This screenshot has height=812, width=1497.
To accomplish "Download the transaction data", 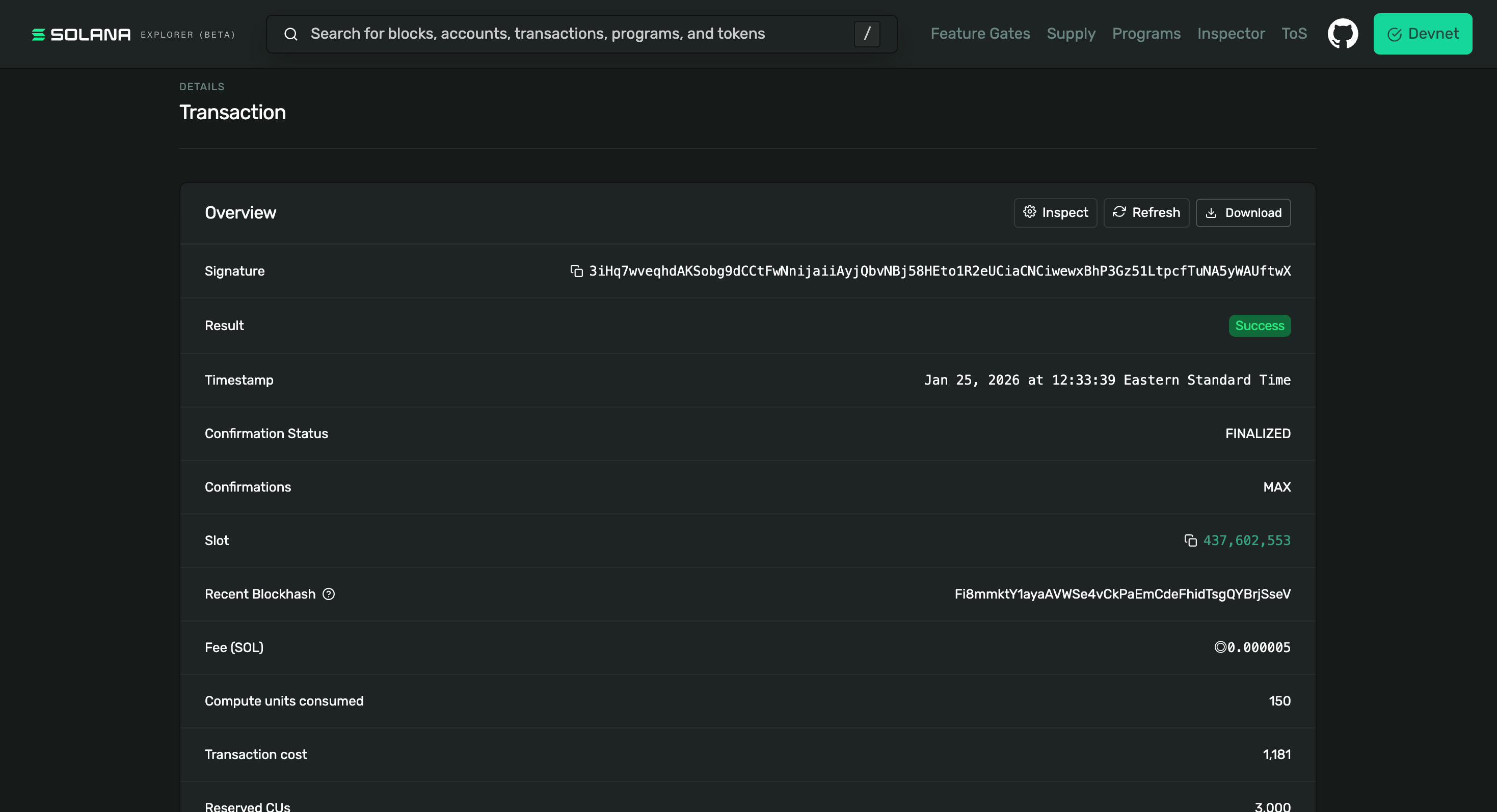I will click(1243, 212).
